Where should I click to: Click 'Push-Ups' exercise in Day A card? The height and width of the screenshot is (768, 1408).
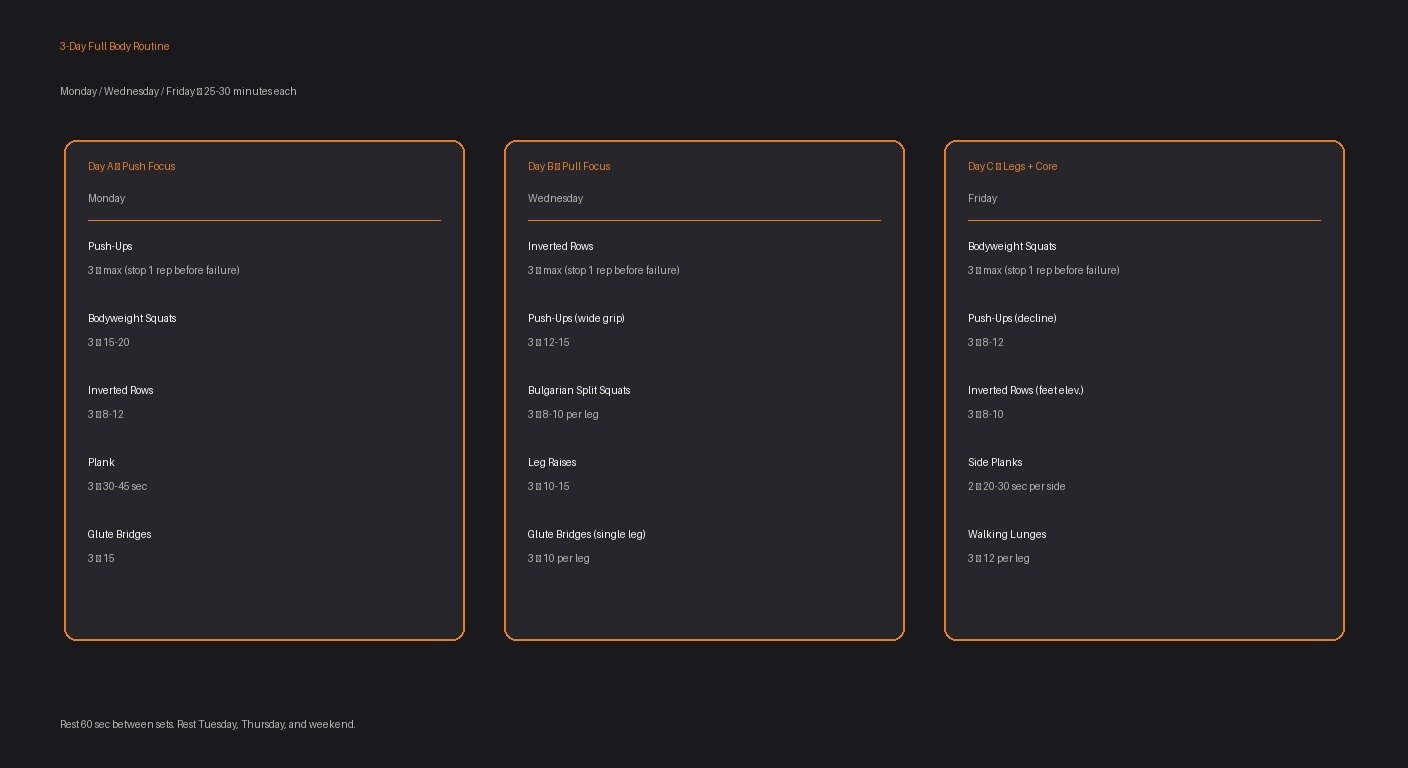(x=110, y=246)
